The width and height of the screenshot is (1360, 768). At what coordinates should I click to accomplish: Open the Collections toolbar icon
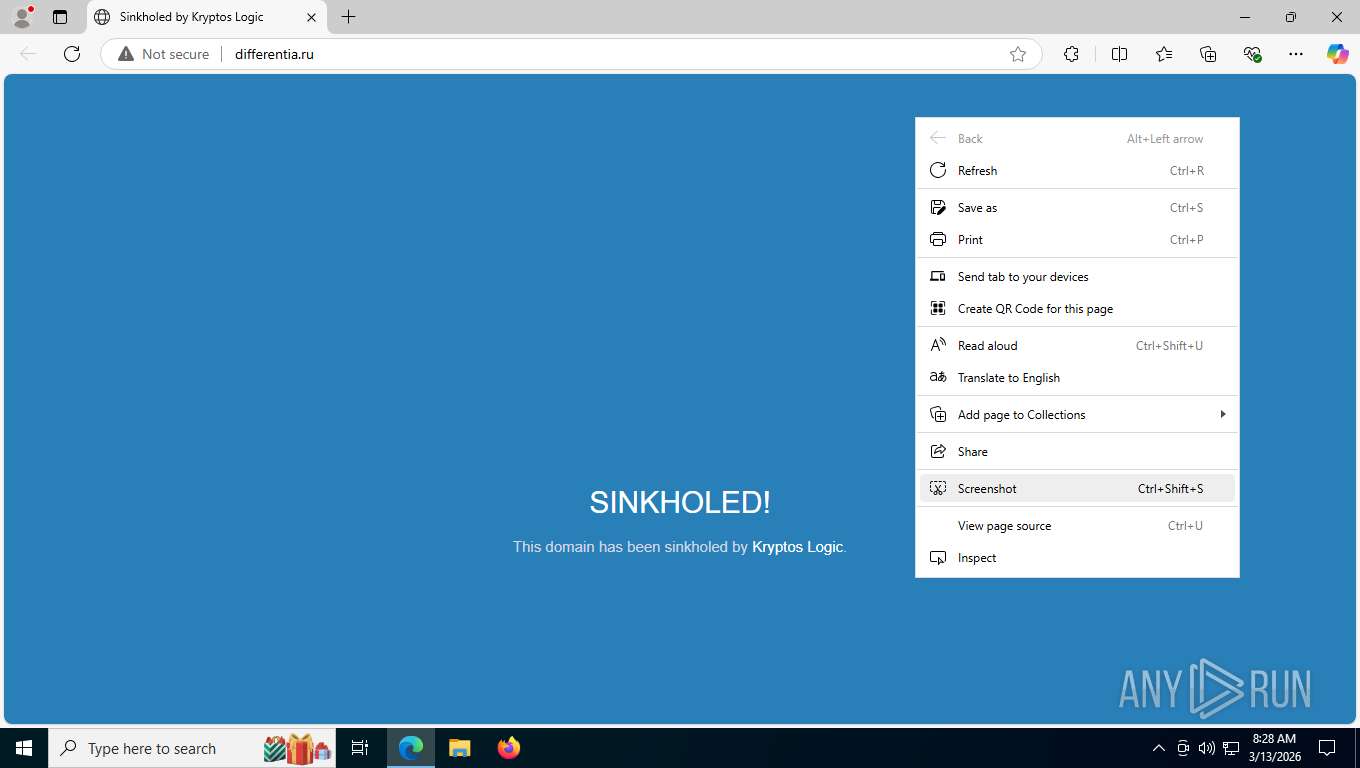click(x=1208, y=54)
